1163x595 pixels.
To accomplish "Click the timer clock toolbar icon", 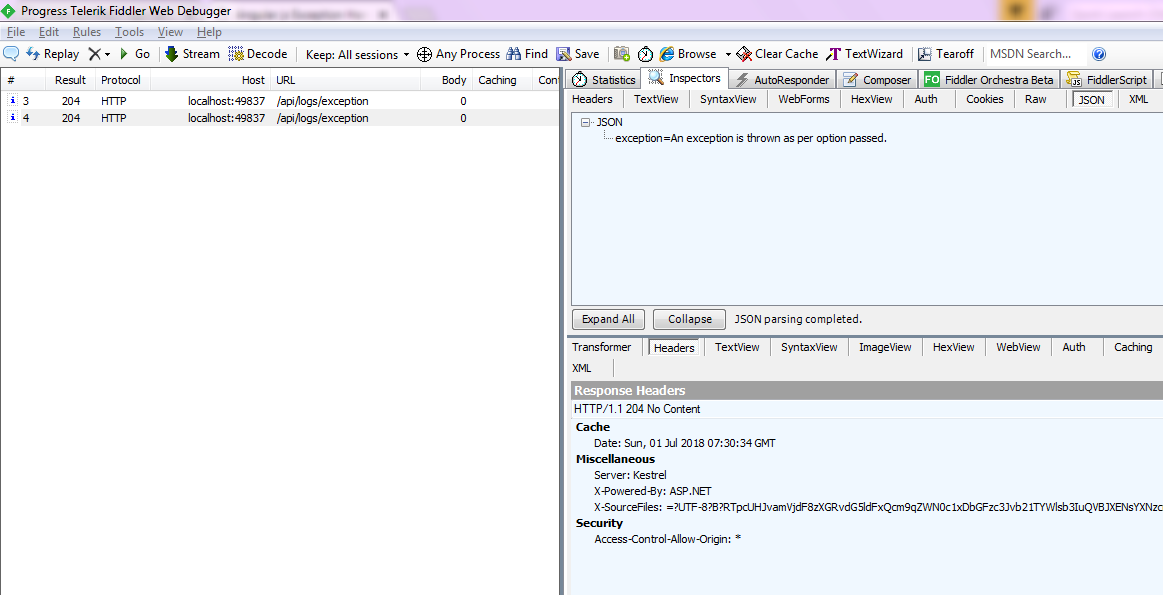I will point(645,54).
